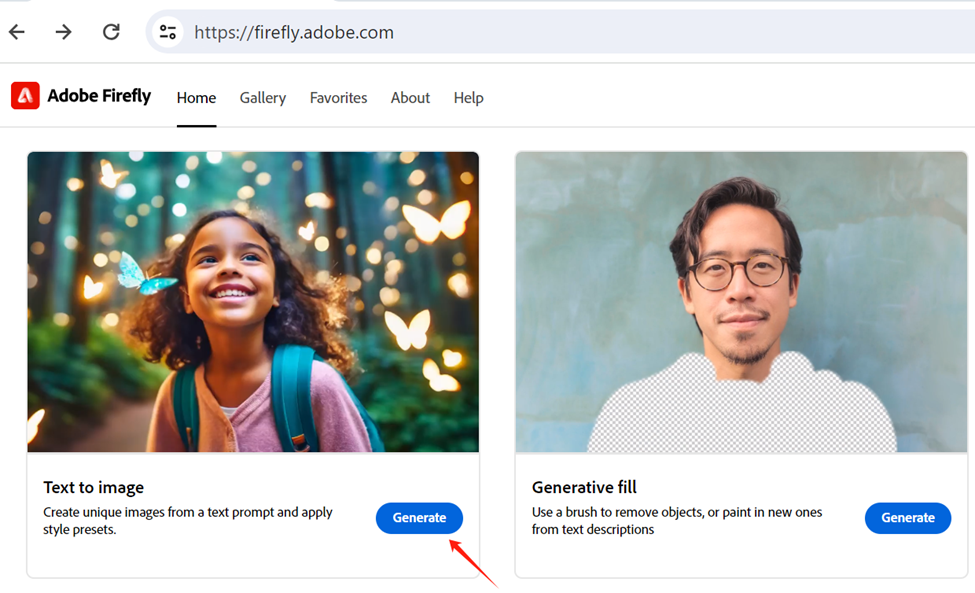Screen dimensions: 975x593
Task: Open the Help menu item
Action: (468, 97)
